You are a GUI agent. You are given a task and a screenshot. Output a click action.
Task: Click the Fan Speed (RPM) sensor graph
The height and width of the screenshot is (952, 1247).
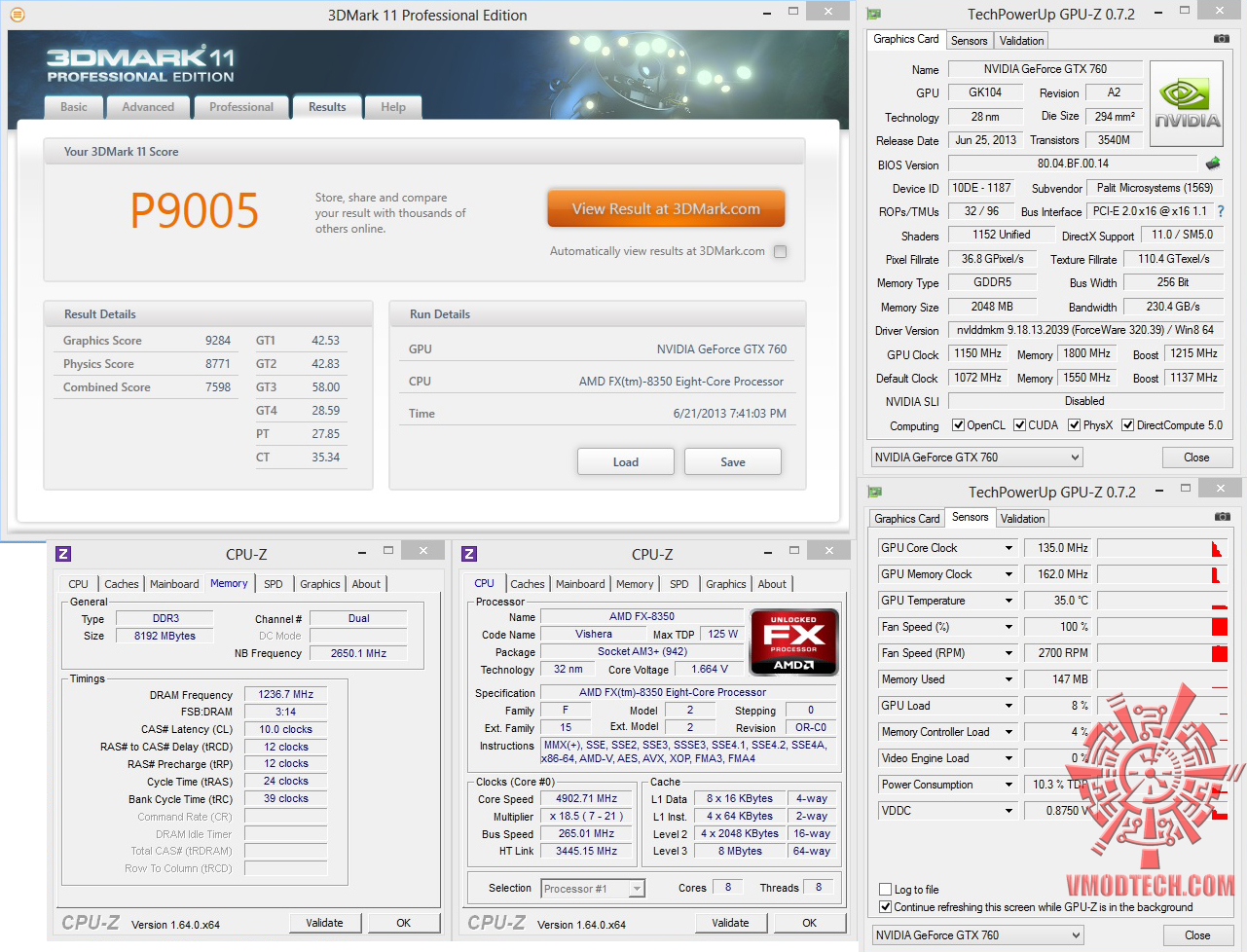point(1162,653)
